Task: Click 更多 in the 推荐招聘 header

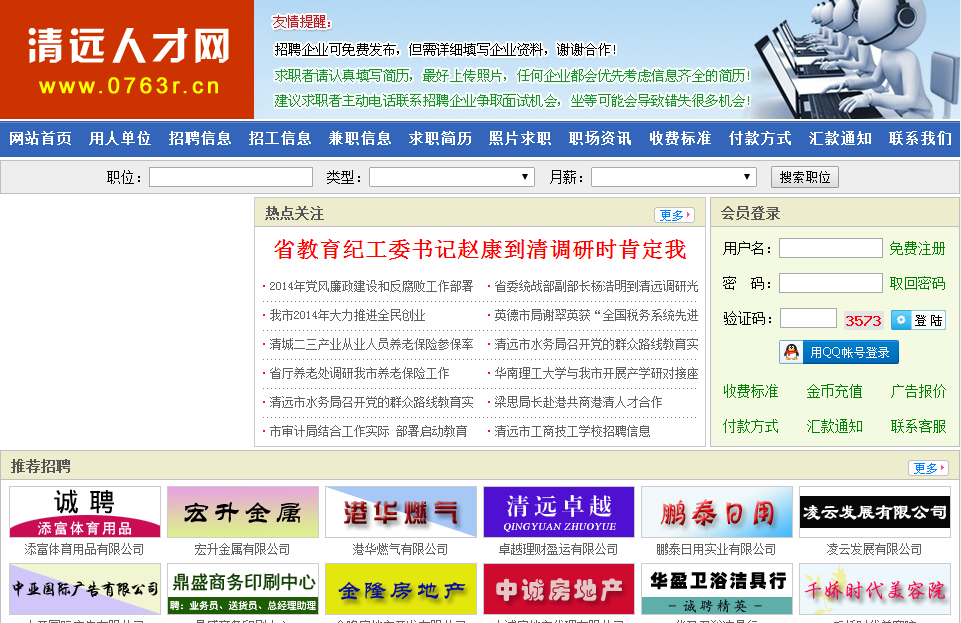Action: 928,468
